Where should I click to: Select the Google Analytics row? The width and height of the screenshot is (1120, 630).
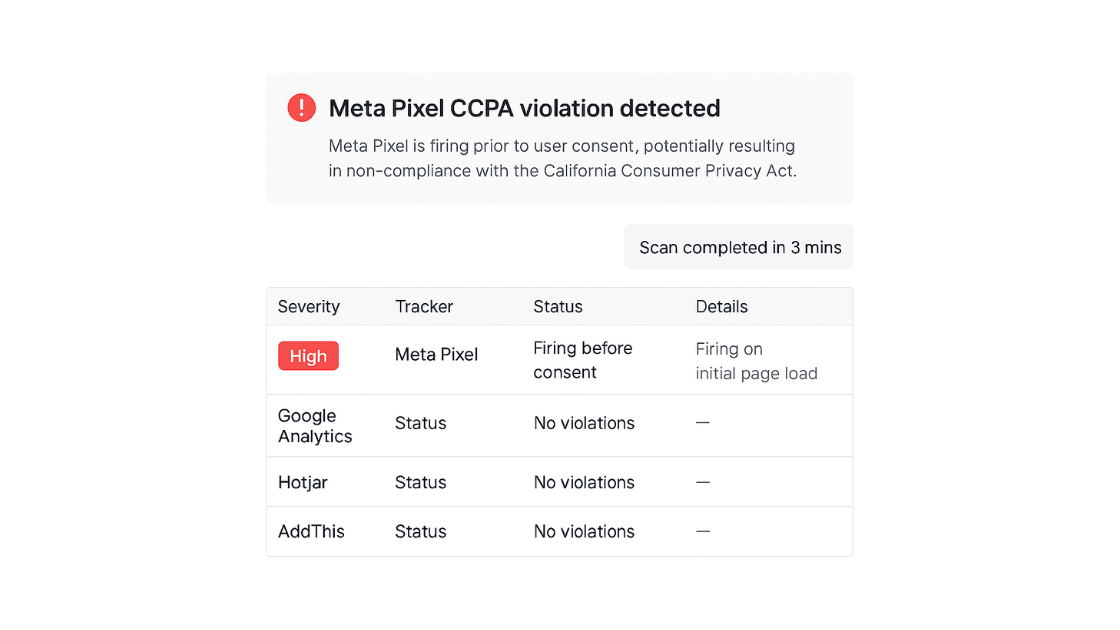click(x=315, y=425)
